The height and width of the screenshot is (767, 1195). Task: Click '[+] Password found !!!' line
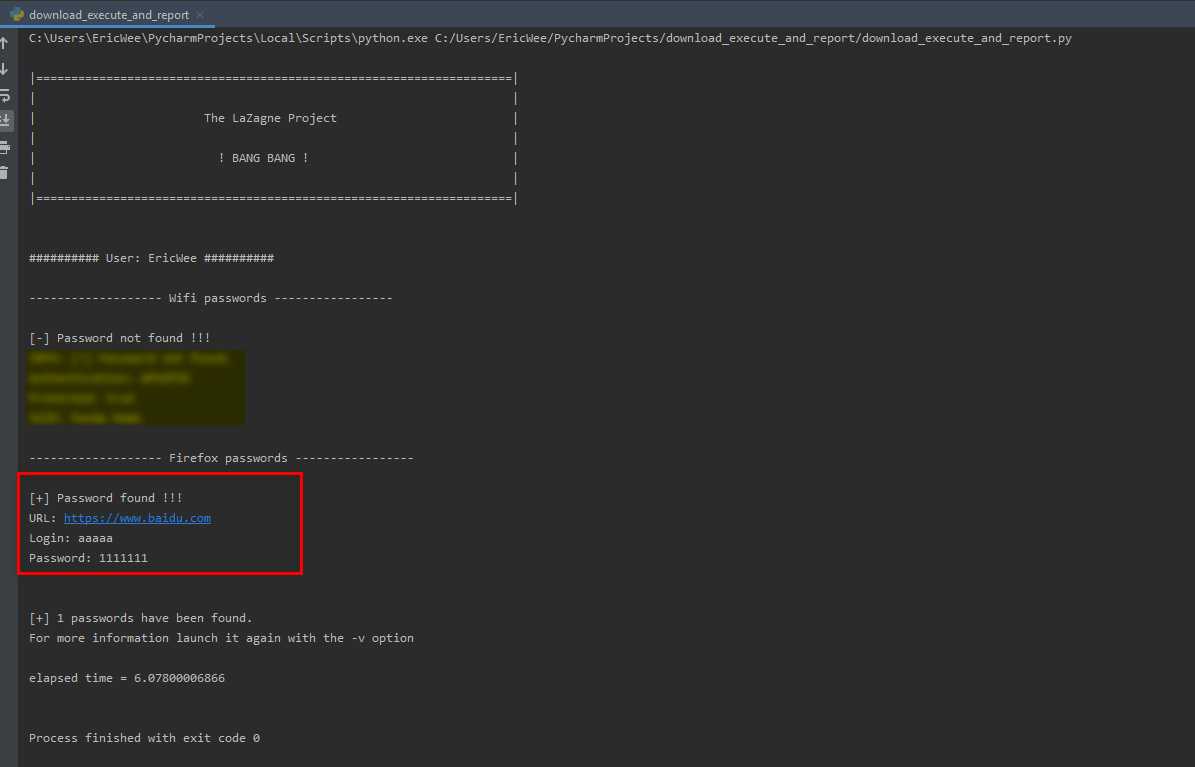pos(106,498)
